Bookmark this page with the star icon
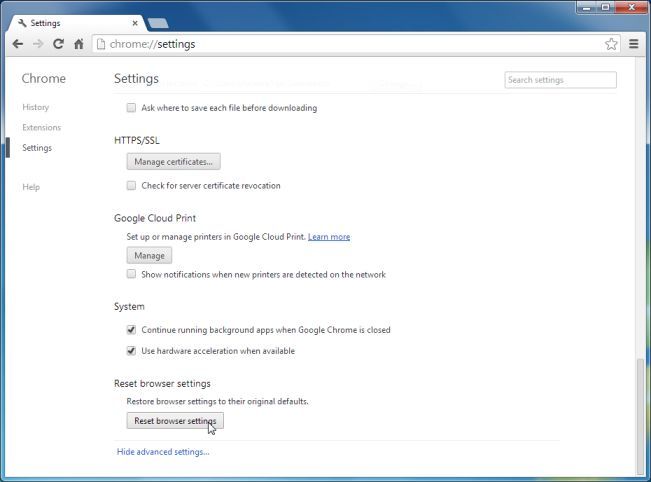The width and height of the screenshot is (651, 482). [611, 44]
